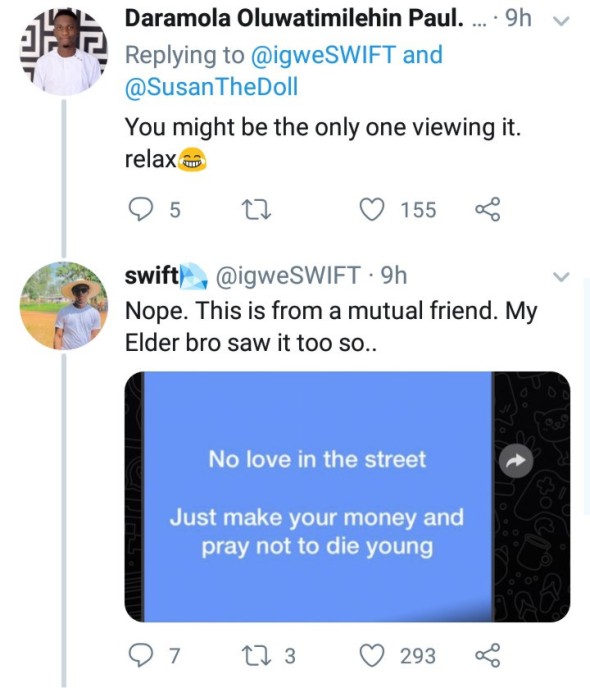Retweet Daramola's 'relax' tweet
Screen dimensions: 590x688
(x=257, y=210)
